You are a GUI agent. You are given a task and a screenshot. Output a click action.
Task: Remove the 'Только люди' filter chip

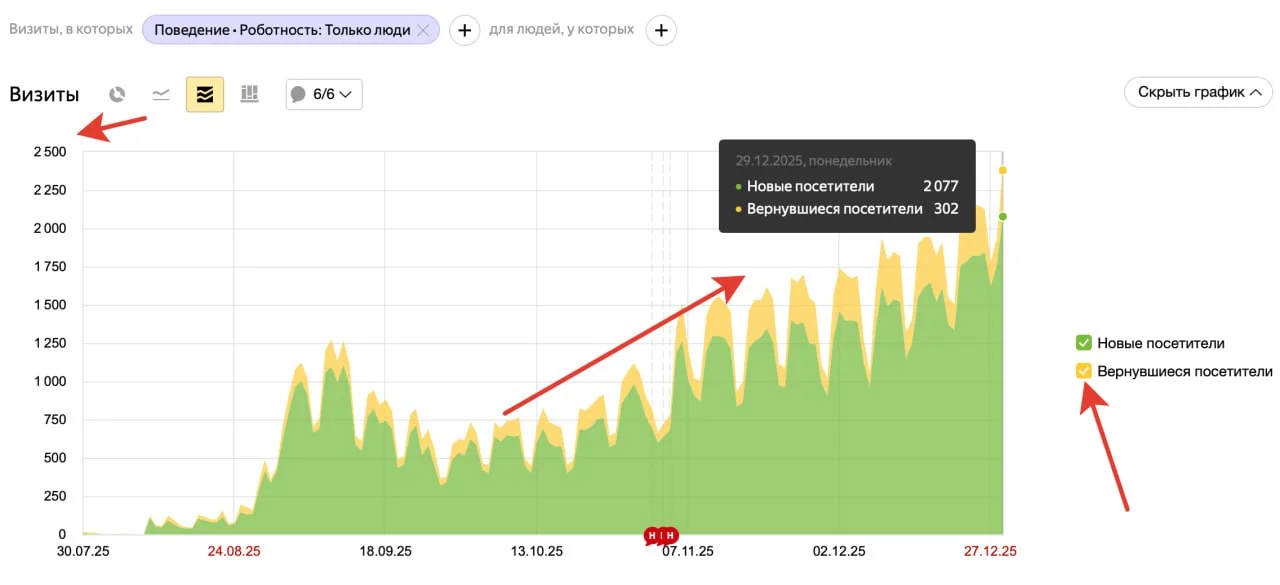(x=423, y=30)
